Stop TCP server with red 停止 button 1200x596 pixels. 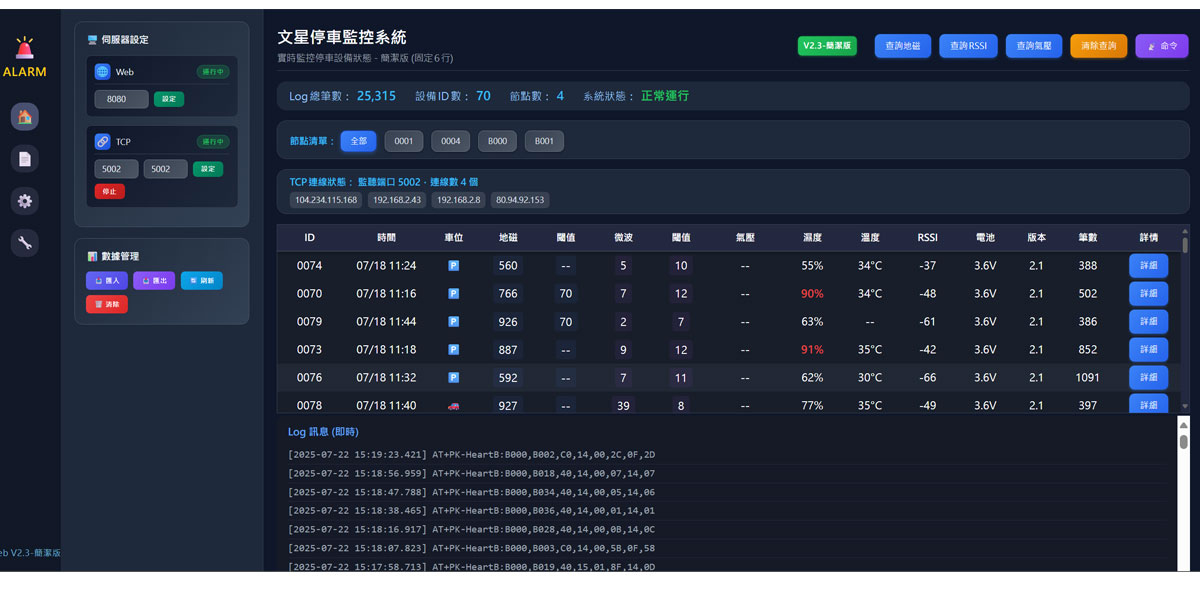pos(110,191)
